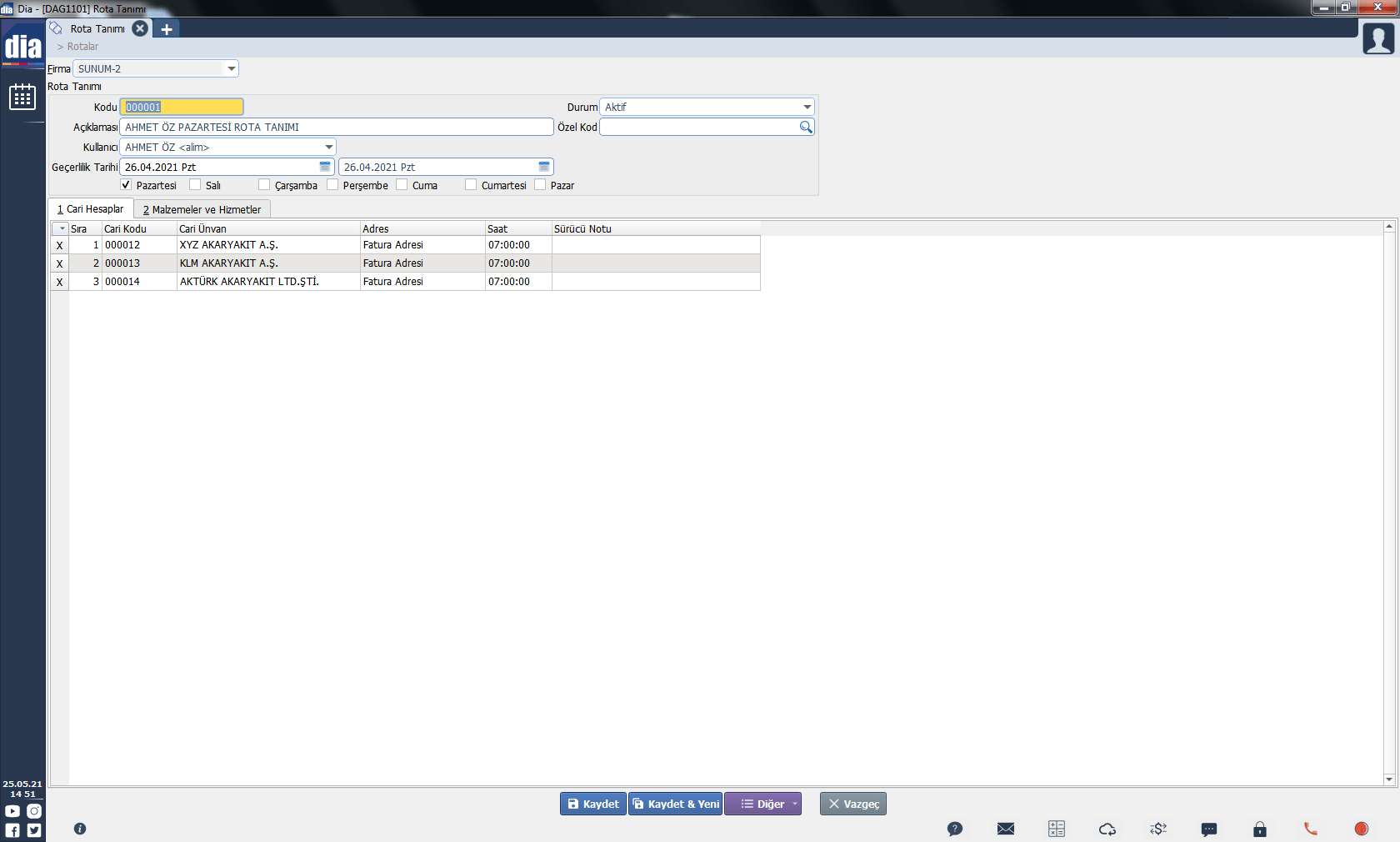Delete row 000013 with its X
Screen dimensions: 1400x842
[59, 263]
